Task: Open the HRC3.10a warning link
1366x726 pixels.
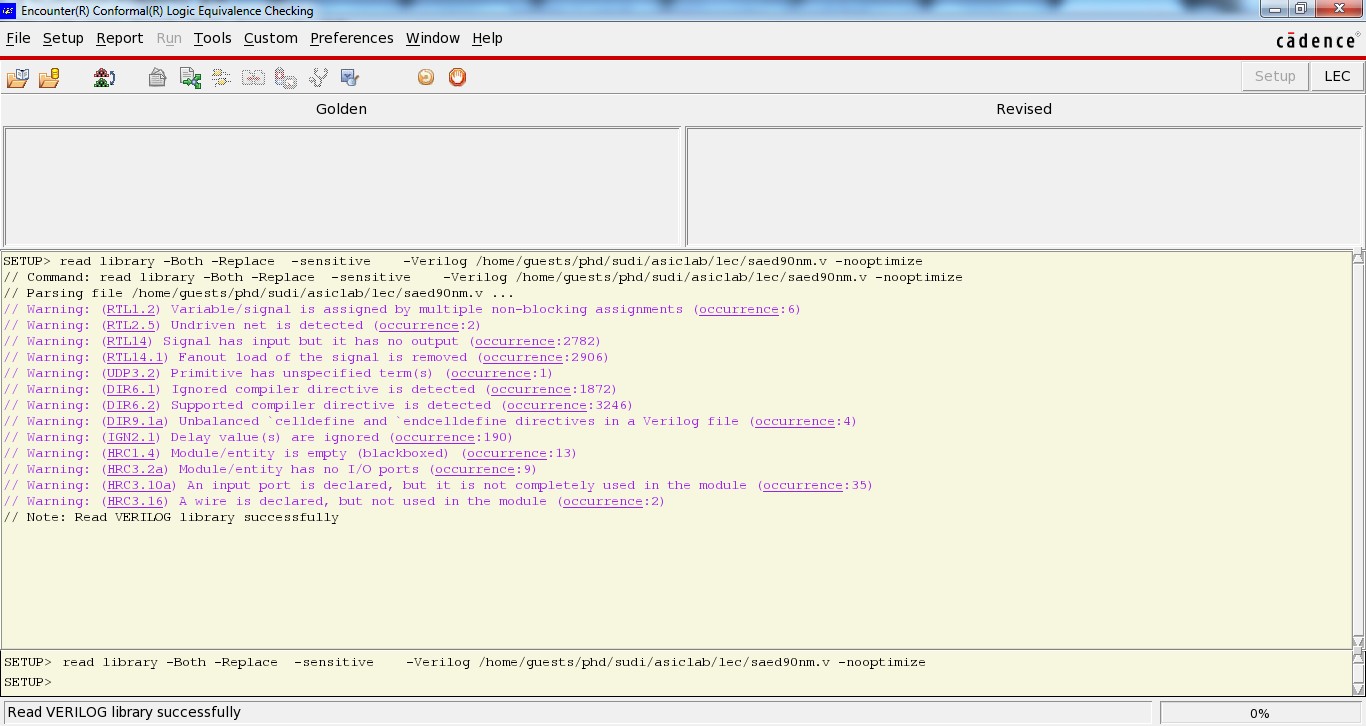Action: [139, 485]
